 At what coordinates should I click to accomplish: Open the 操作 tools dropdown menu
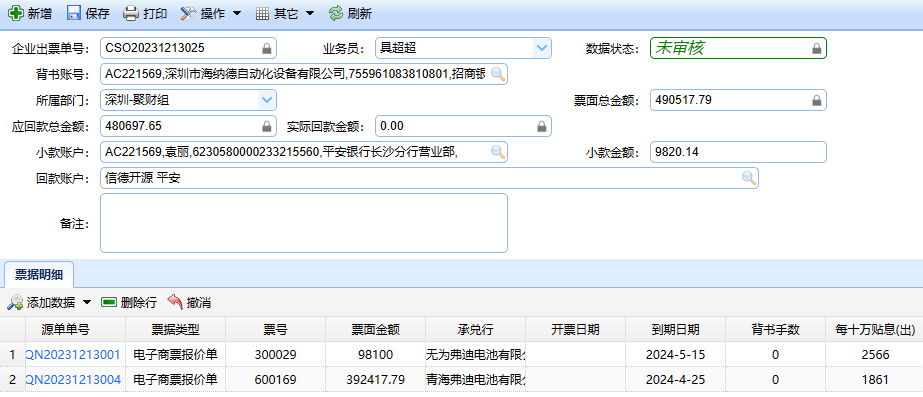pyautogui.click(x=211, y=14)
